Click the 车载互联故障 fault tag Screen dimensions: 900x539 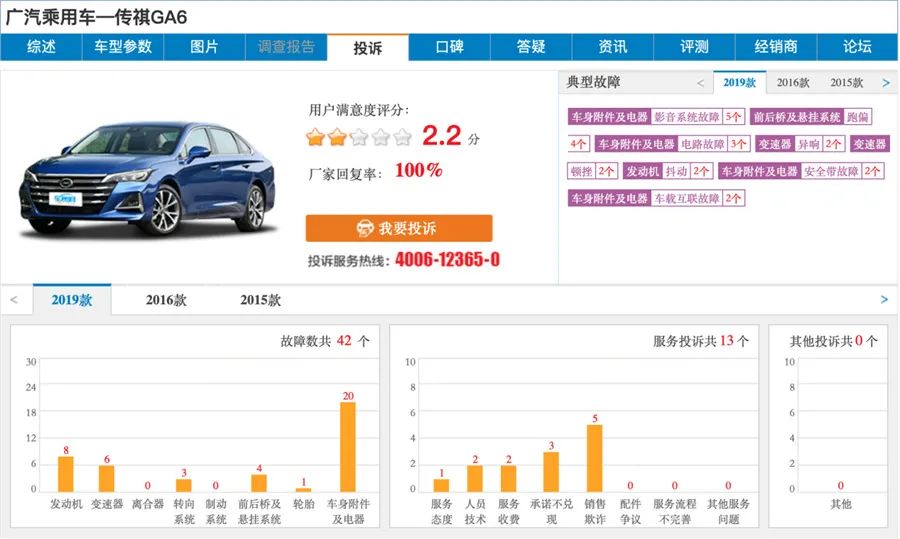(x=687, y=198)
